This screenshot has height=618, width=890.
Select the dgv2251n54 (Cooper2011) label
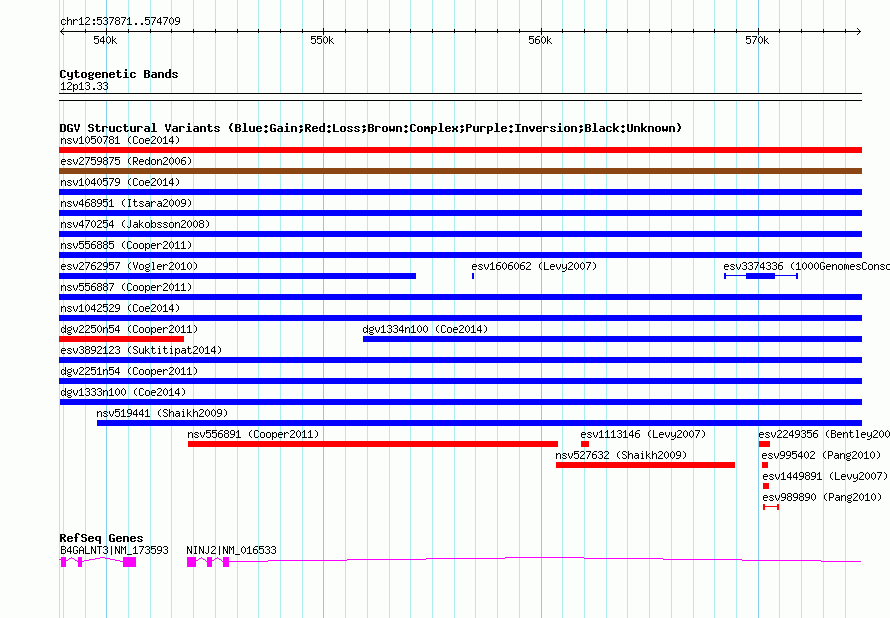pos(129,371)
